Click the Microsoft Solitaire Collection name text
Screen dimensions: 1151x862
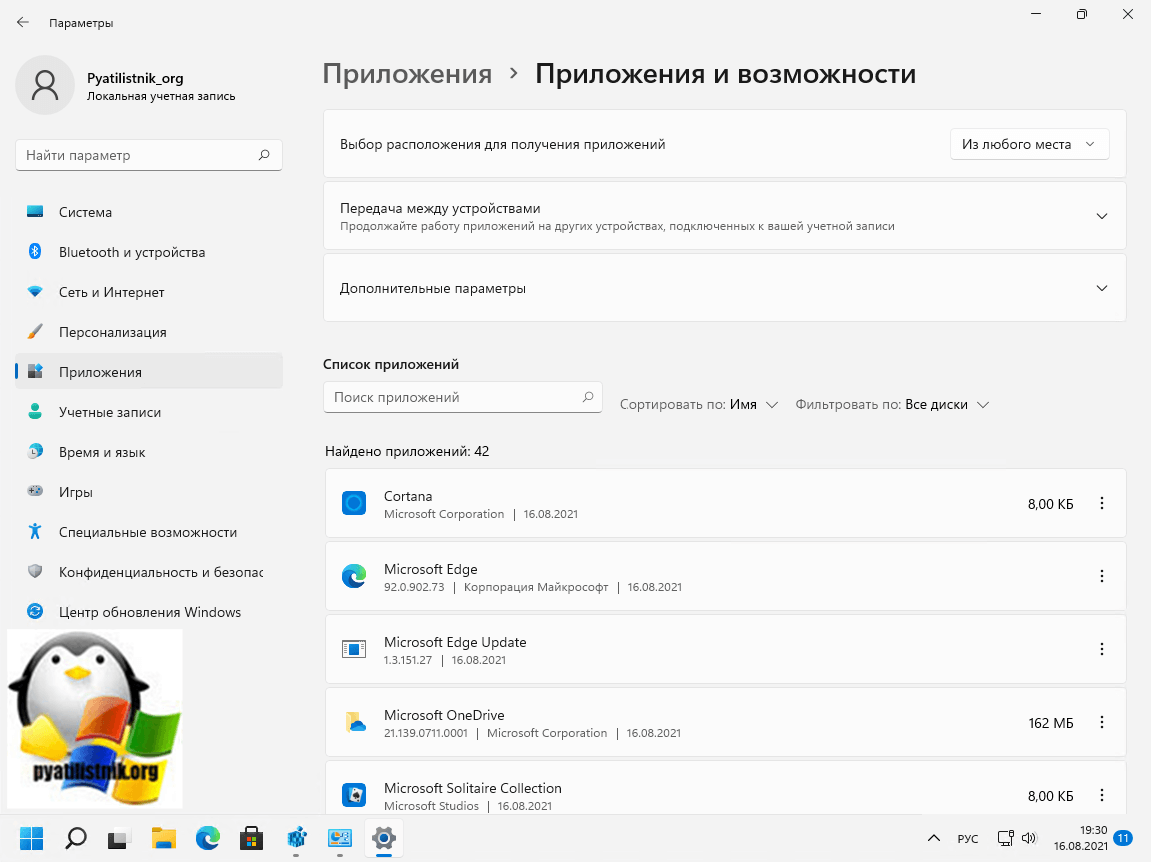[x=473, y=788]
